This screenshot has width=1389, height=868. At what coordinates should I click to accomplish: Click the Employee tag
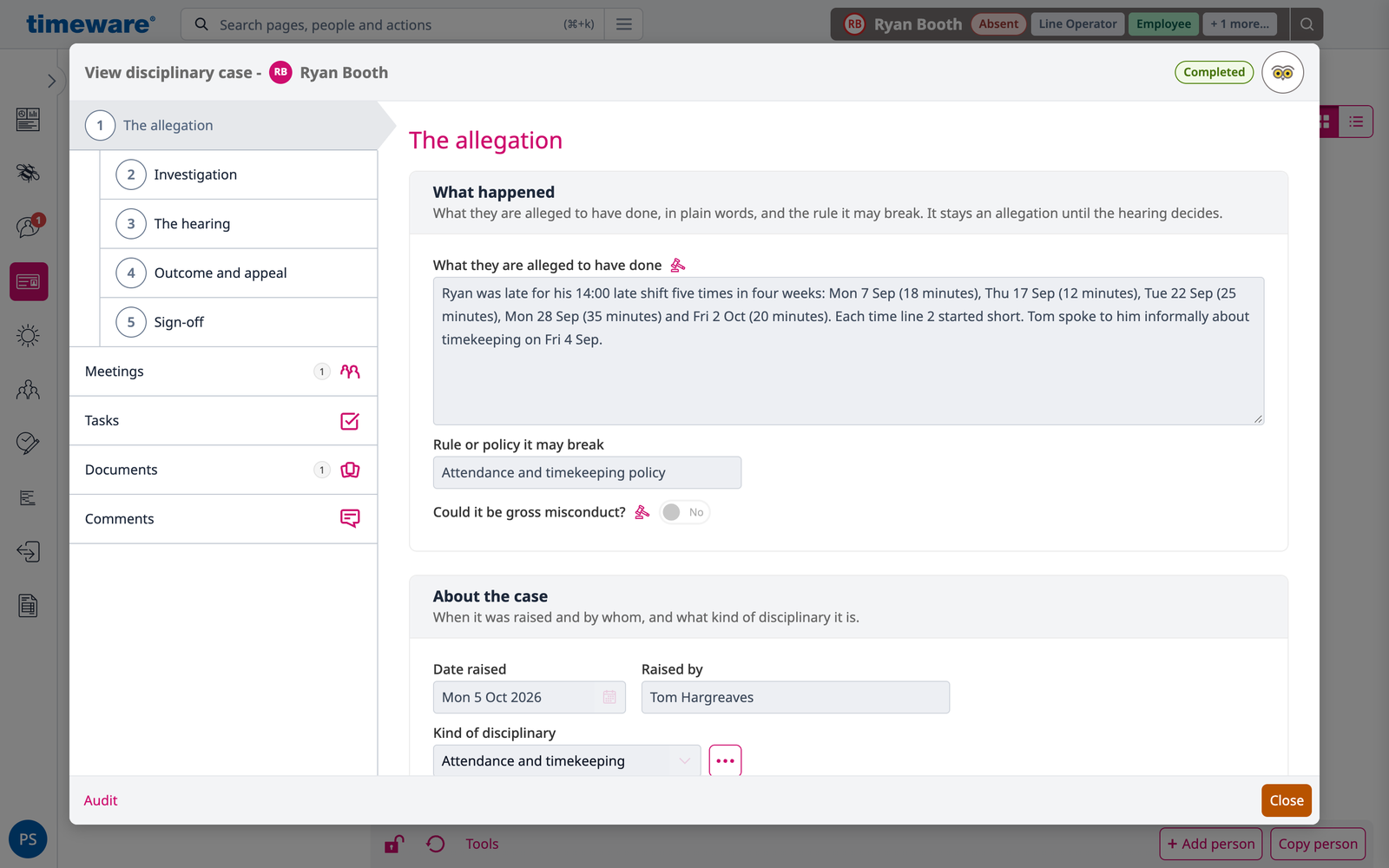(x=1163, y=24)
